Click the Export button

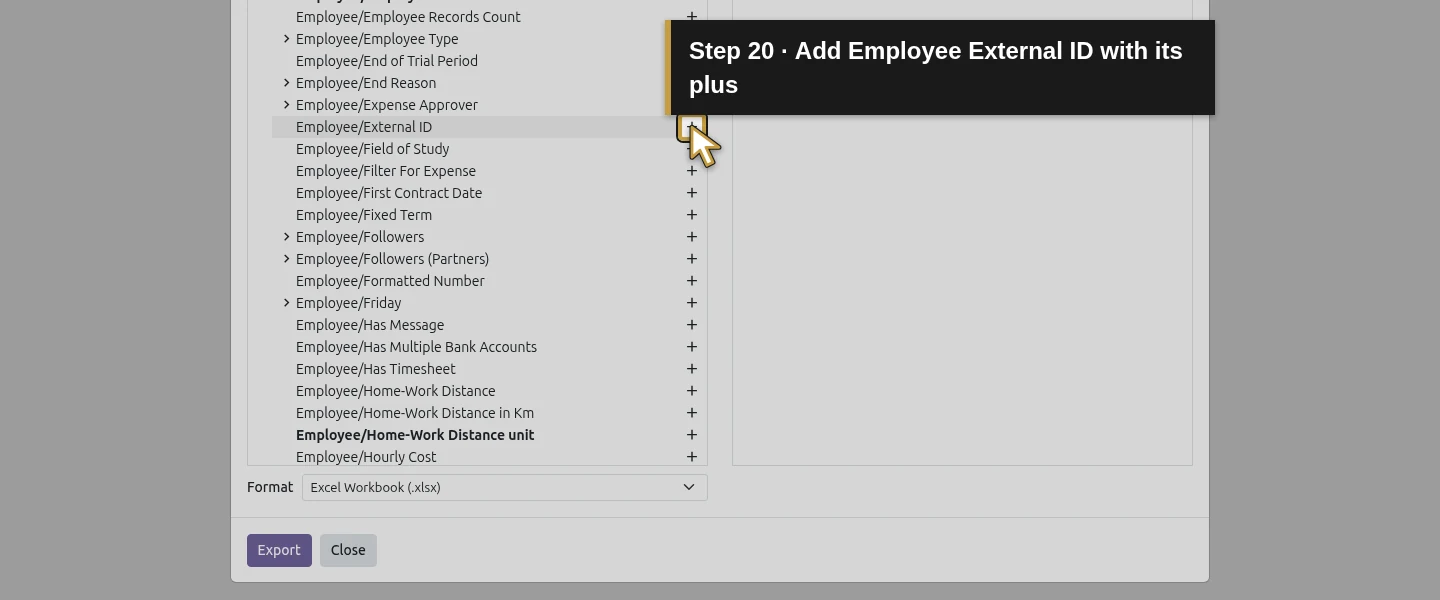tap(279, 550)
